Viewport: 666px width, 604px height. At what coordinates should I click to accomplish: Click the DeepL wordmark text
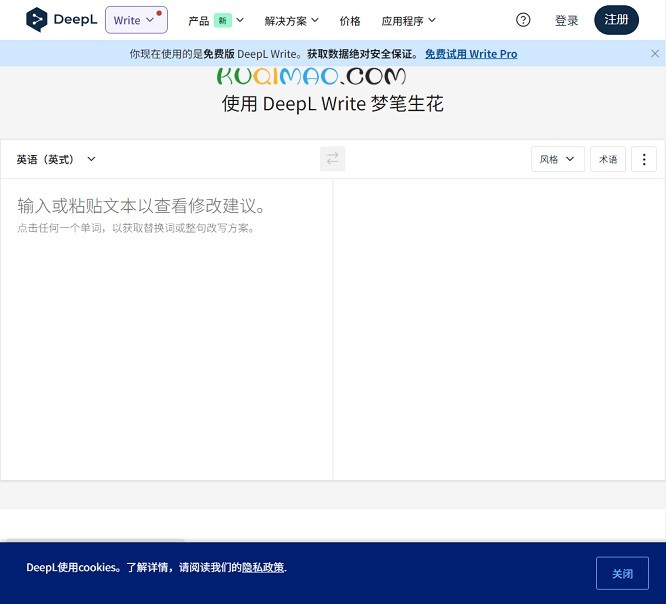pyautogui.click(x=75, y=20)
